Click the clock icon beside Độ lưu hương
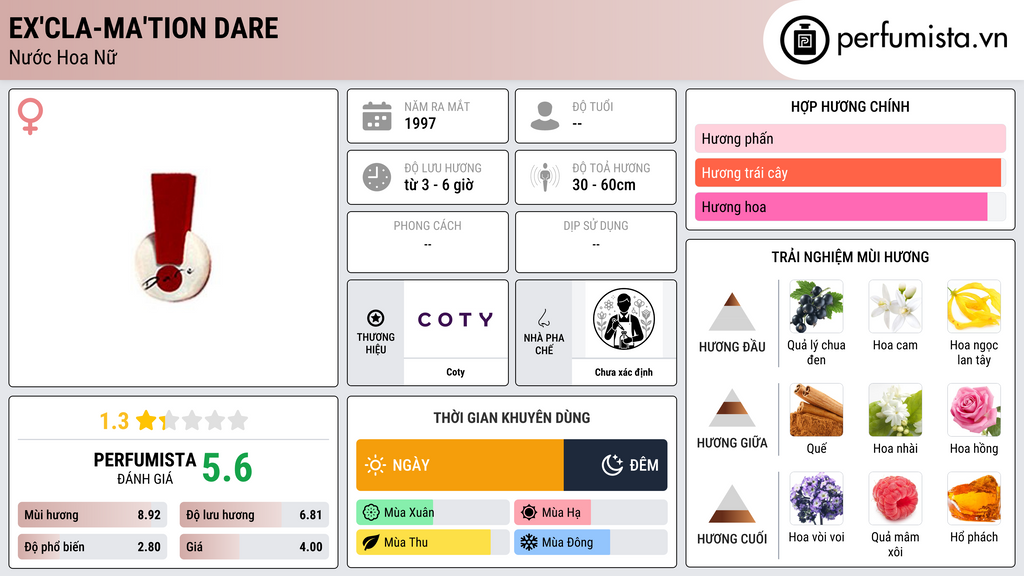 pos(377,177)
